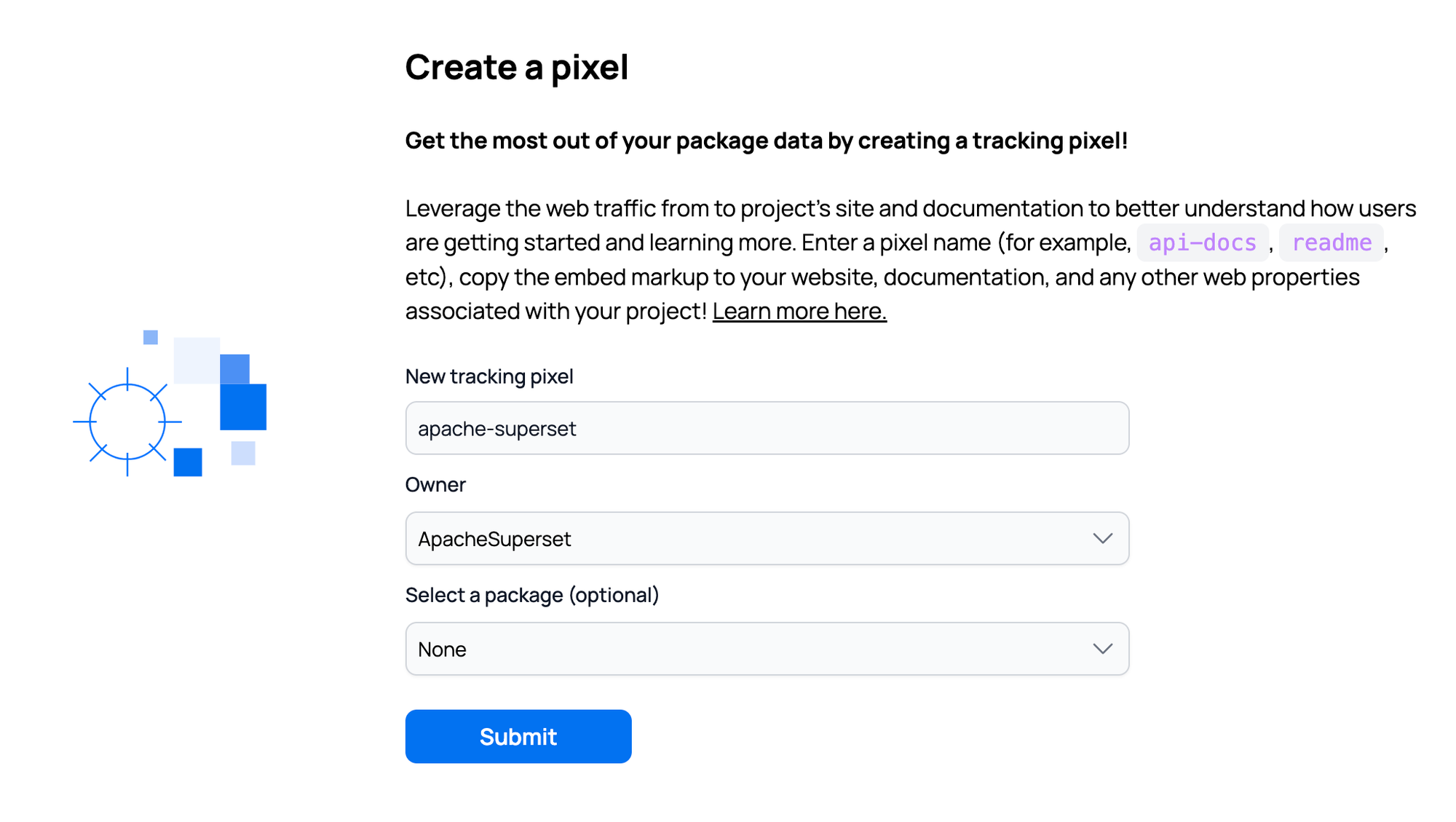Select the circular sun icon in the illustration

click(x=126, y=421)
